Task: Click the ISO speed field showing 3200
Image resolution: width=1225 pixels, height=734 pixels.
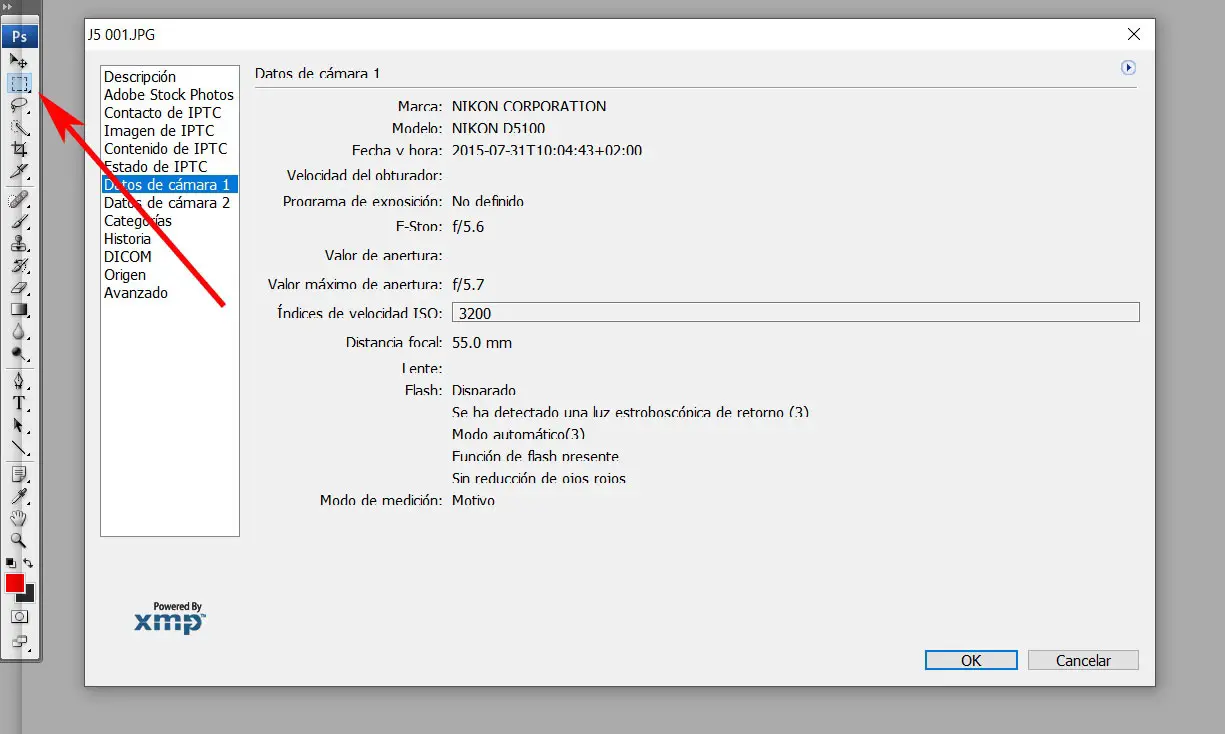Action: [x=796, y=313]
